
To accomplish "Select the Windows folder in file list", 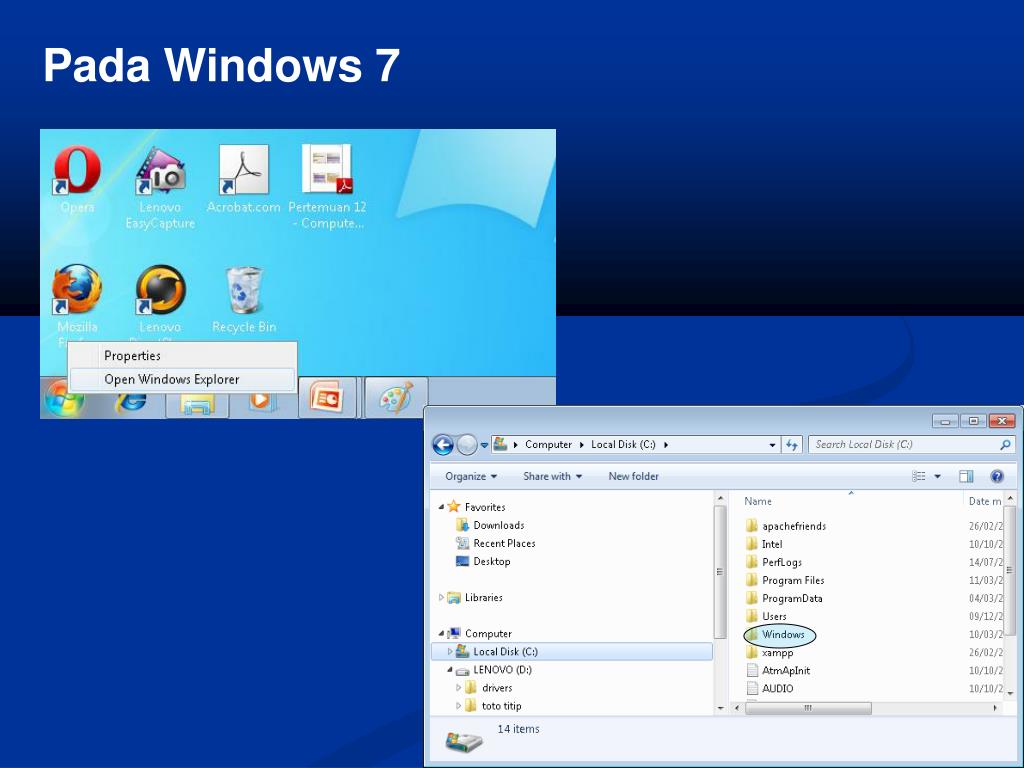I will point(782,635).
